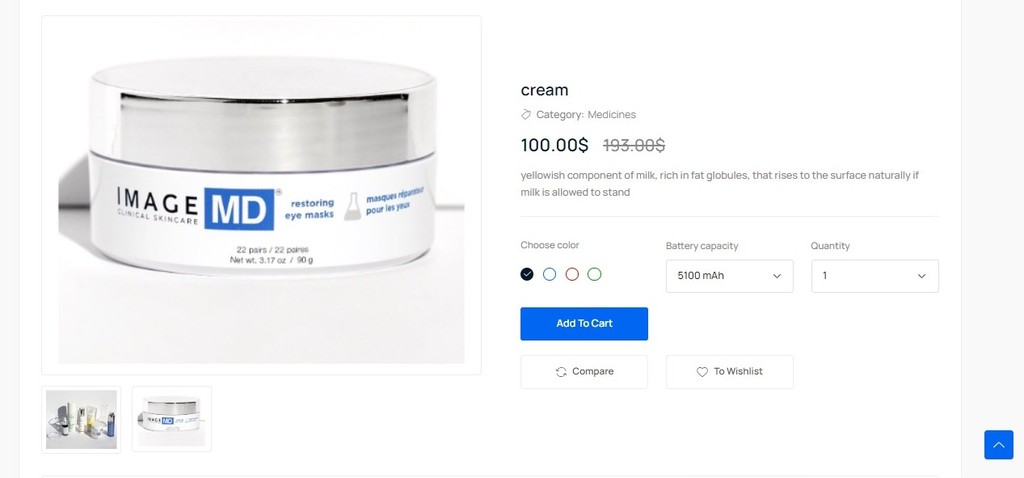Pick the red outlined color circle
Viewport: 1024px width, 478px height.
point(572,274)
